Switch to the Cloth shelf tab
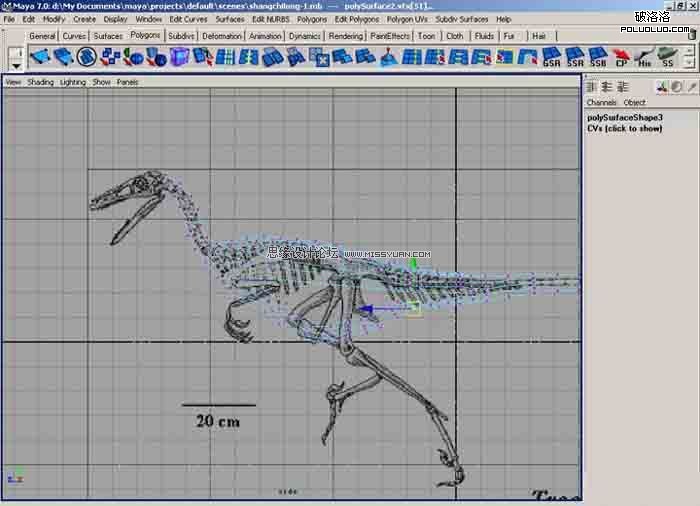Image resolution: width=700 pixels, height=506 pixels. click(455, 36)
